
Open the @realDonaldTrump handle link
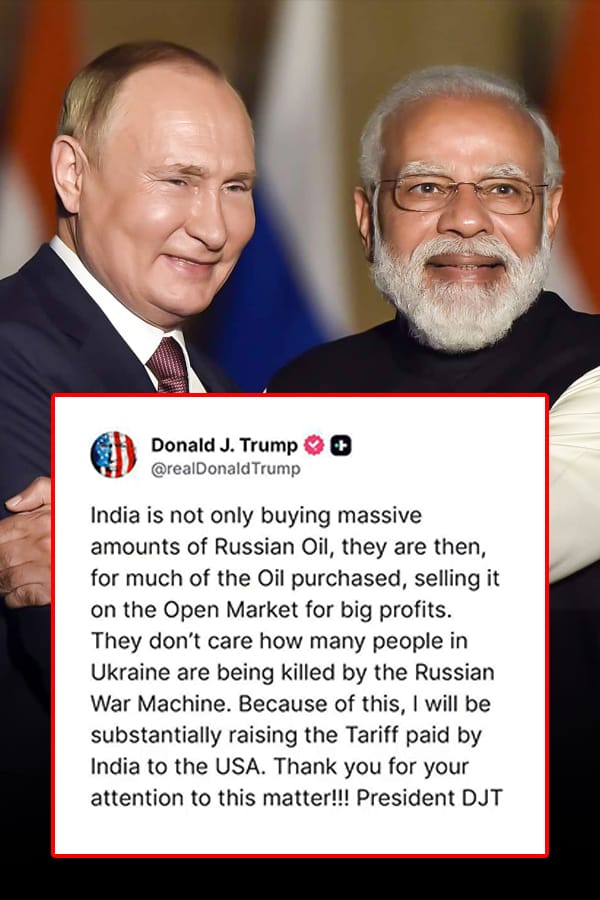226,468
